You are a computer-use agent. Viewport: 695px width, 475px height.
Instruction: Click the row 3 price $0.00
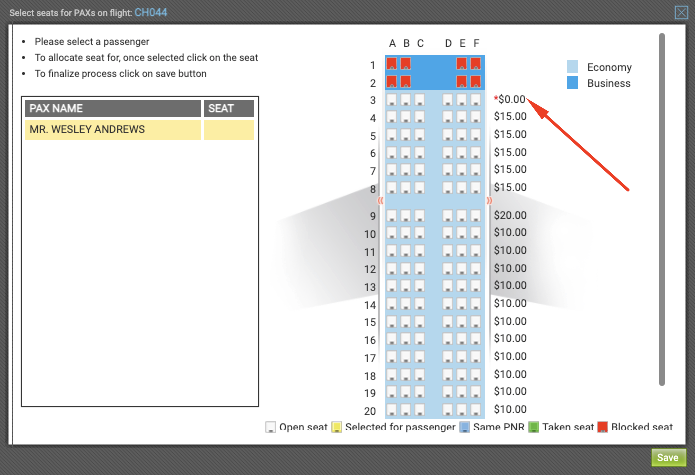(x=510, y=99)
